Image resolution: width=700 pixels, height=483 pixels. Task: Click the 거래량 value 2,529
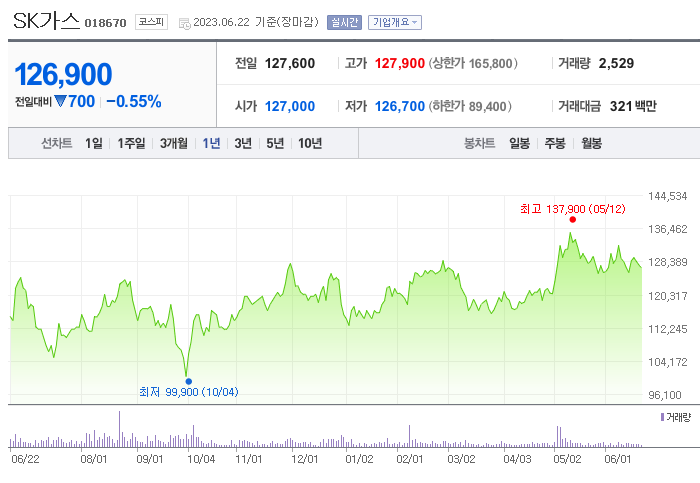pyautogui.click(x=616, y=63)
